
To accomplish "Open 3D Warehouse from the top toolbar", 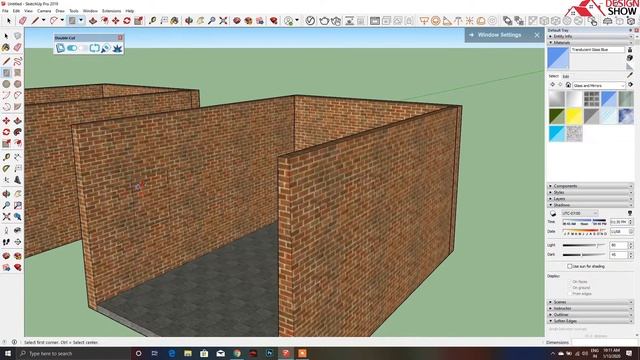I will tap(237, 20).
